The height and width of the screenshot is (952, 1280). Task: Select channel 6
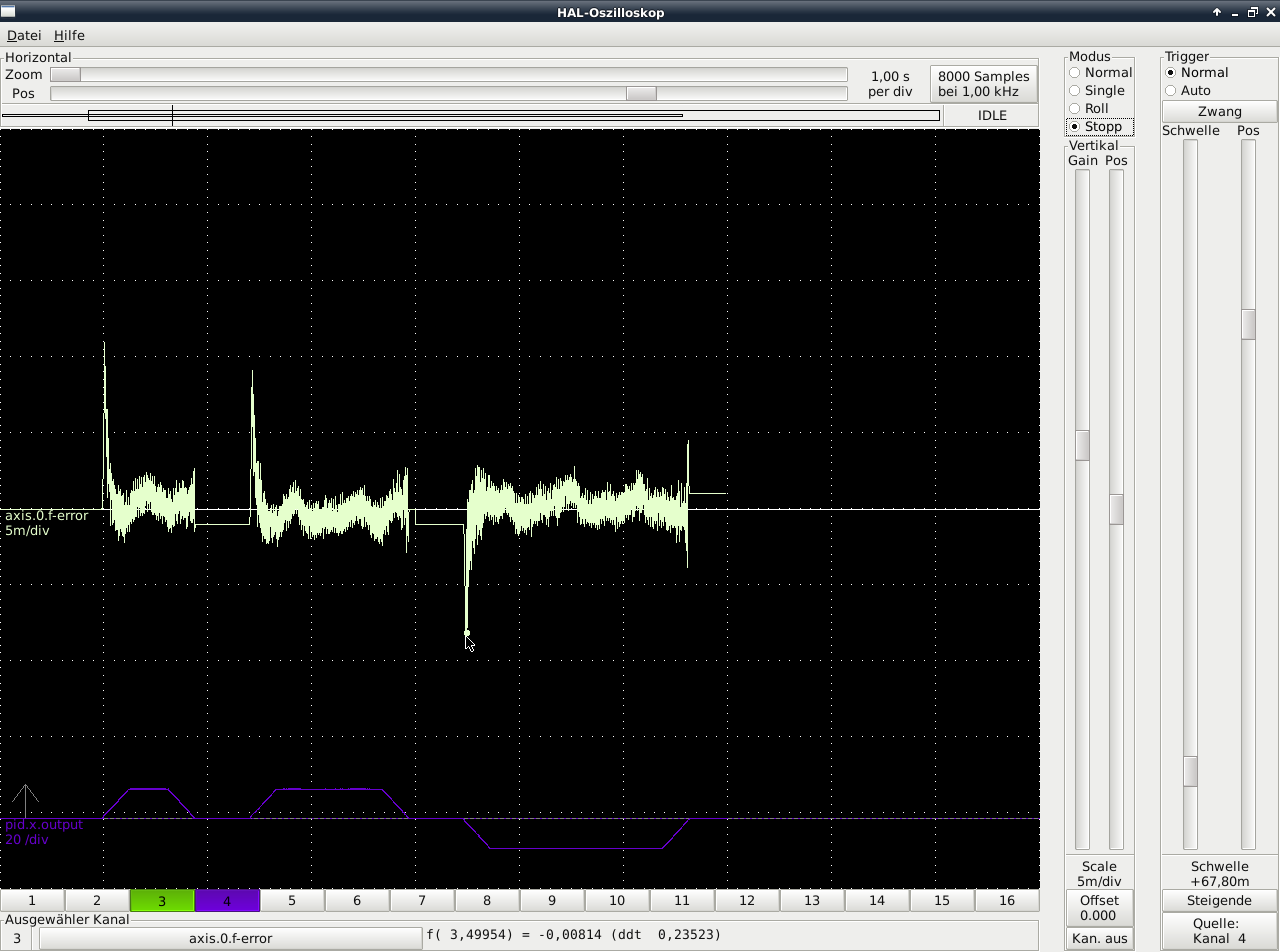(357, 901)
